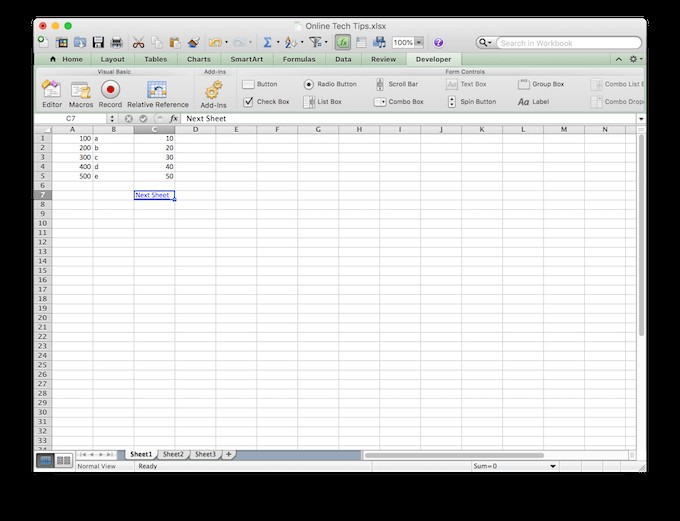Open the Name Box C7 stepper
Image resolution: width=680 pixels, height=521 pixels.
click(112, 118)
